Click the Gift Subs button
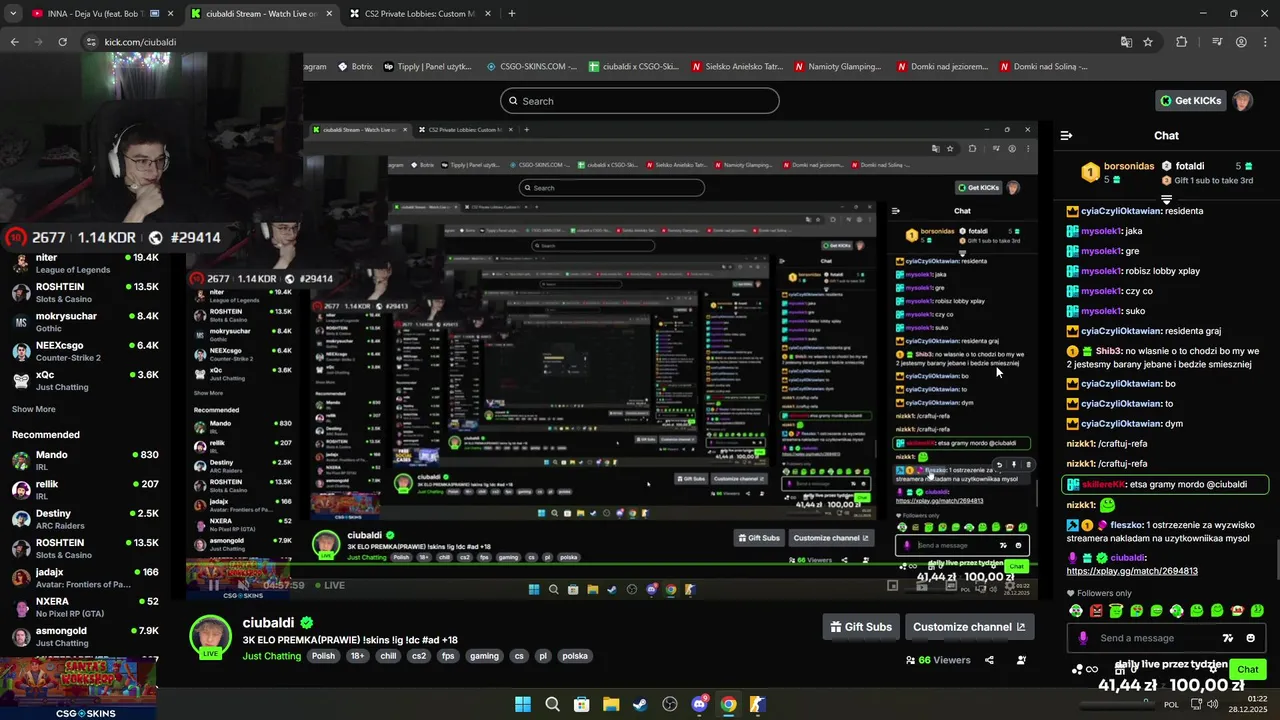 coord(860,627)
